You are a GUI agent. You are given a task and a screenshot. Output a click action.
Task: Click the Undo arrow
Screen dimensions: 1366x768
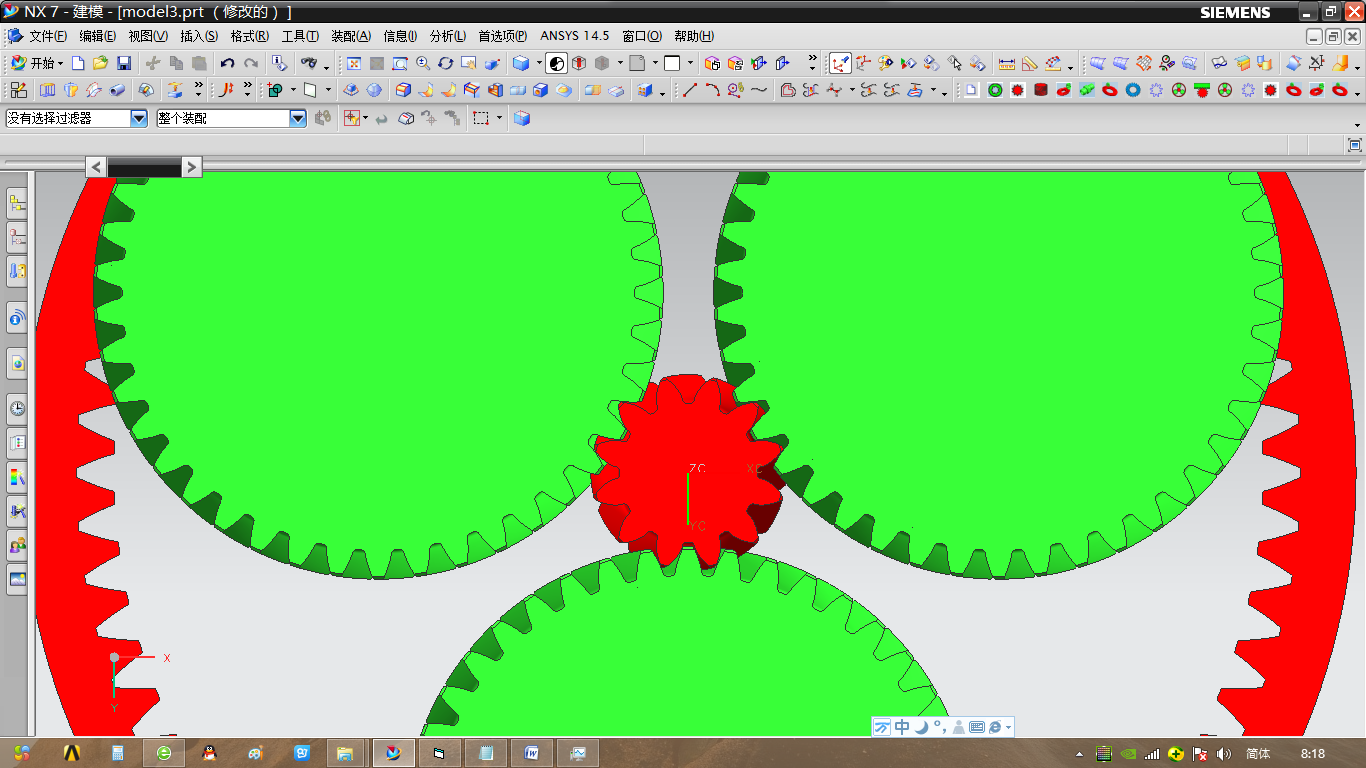click(x=227, y=63)
